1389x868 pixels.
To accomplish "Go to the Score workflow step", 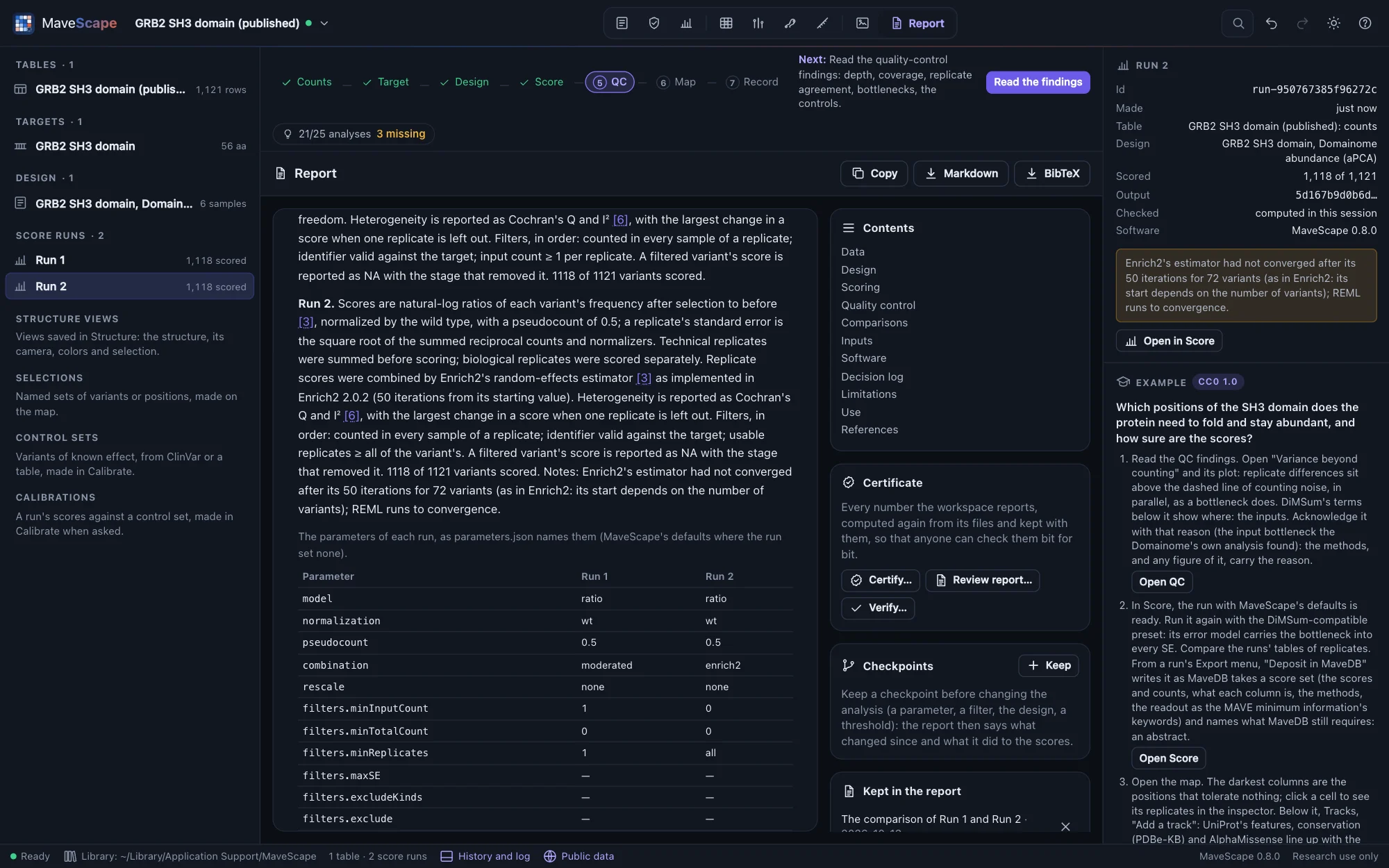I will (x=542, y=82).
